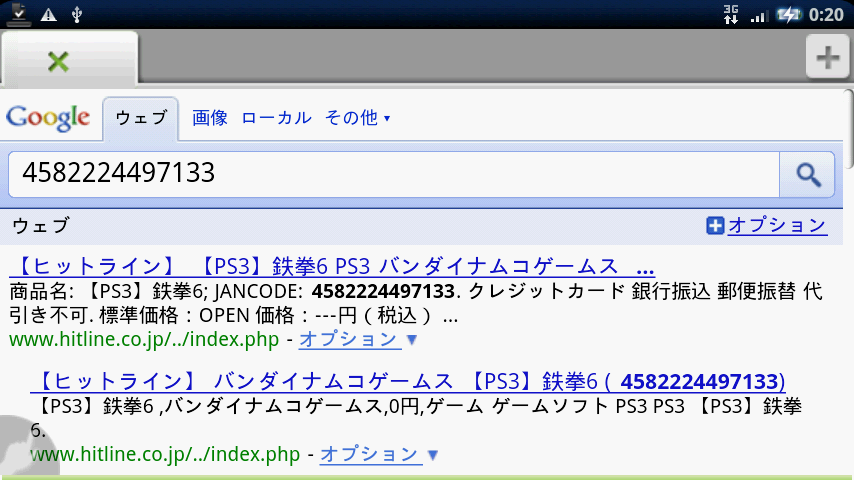Viewport: 854px width, 480px height.
Task: Open a new tab with plus button
Action: [x=827, y=57]
